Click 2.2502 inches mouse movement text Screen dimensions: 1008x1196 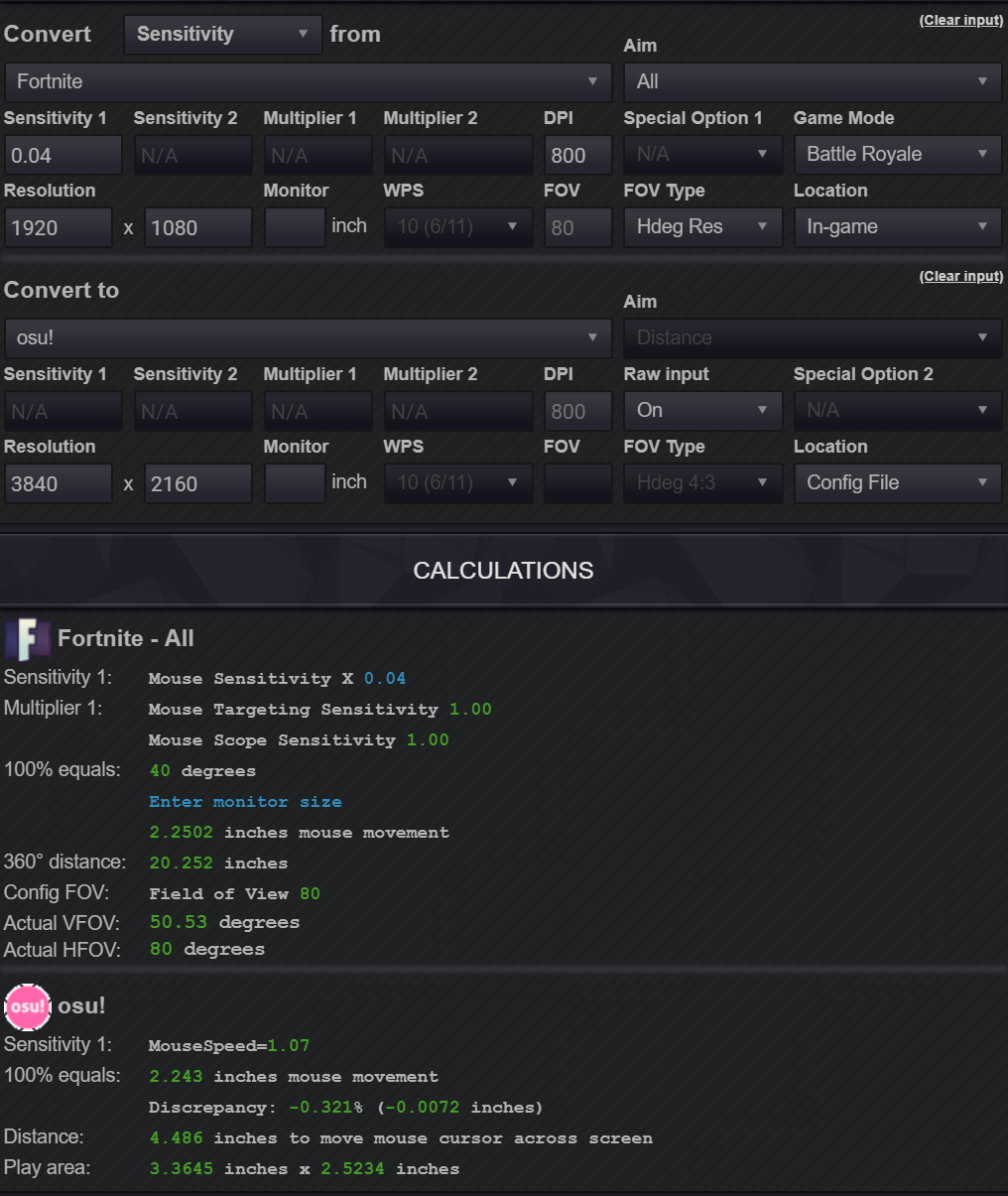click(x=299, y=833)
